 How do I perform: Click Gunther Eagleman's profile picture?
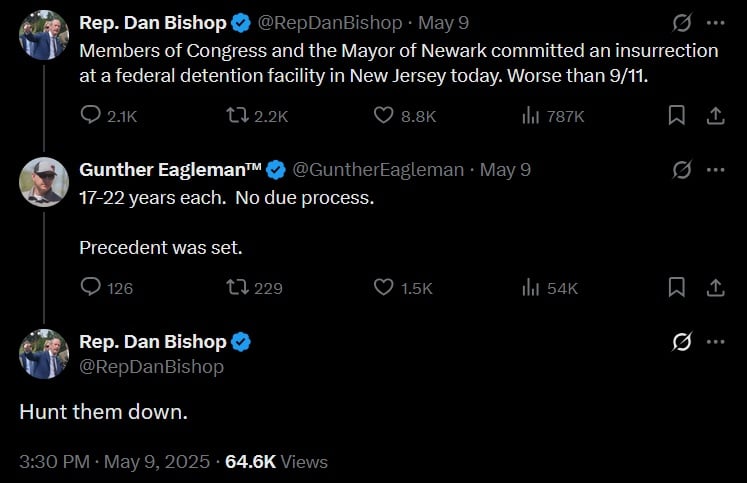coord(45,182)
